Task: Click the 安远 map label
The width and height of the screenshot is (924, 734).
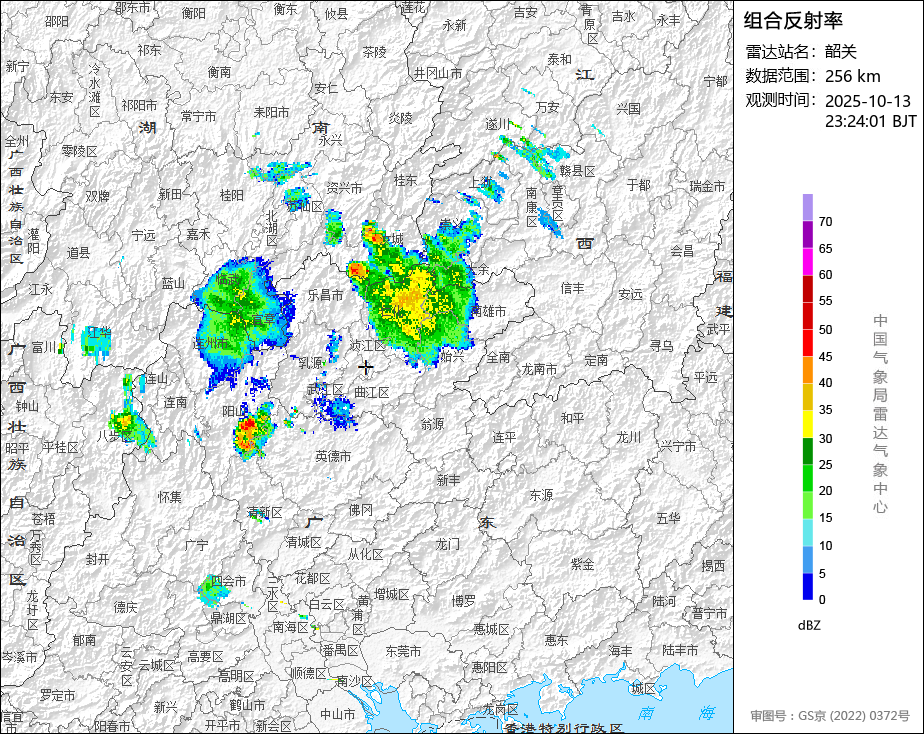Action: click(x=630, y=294)
